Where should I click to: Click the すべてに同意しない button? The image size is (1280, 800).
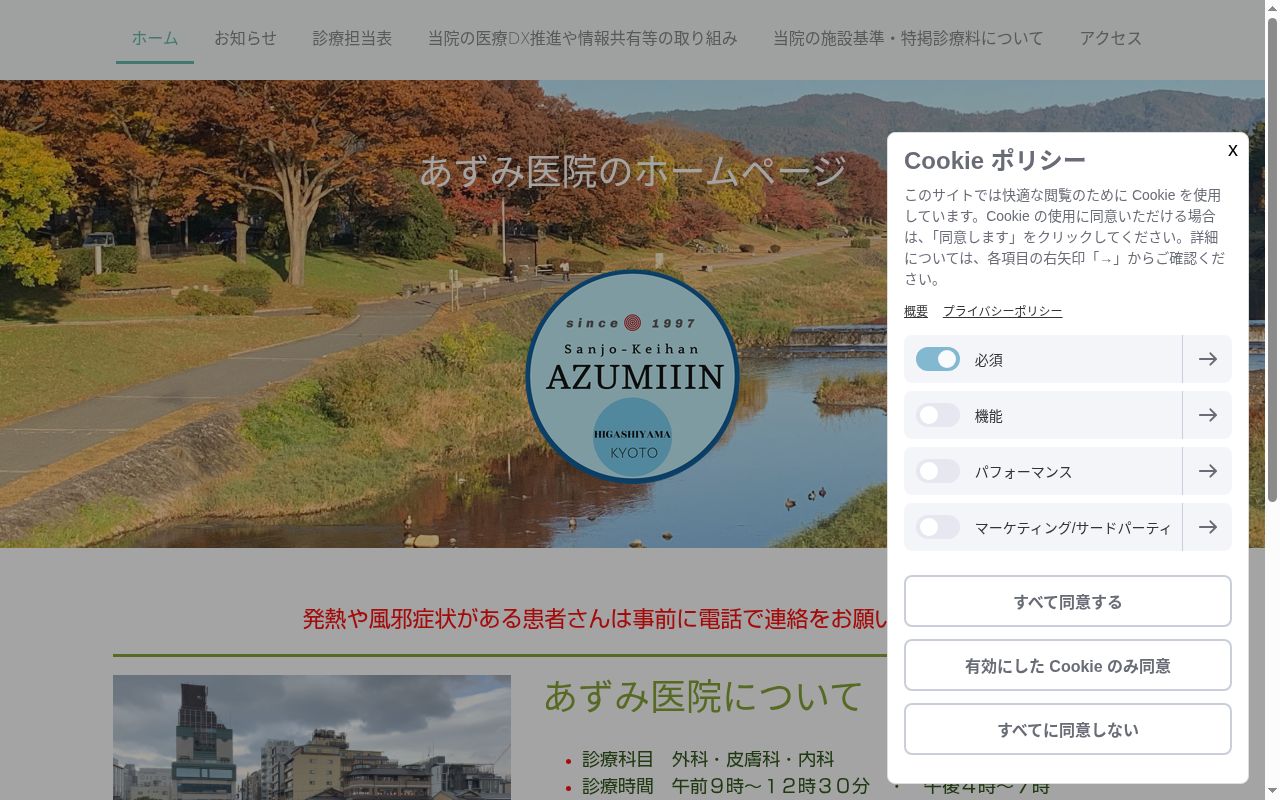(1068, 729)
